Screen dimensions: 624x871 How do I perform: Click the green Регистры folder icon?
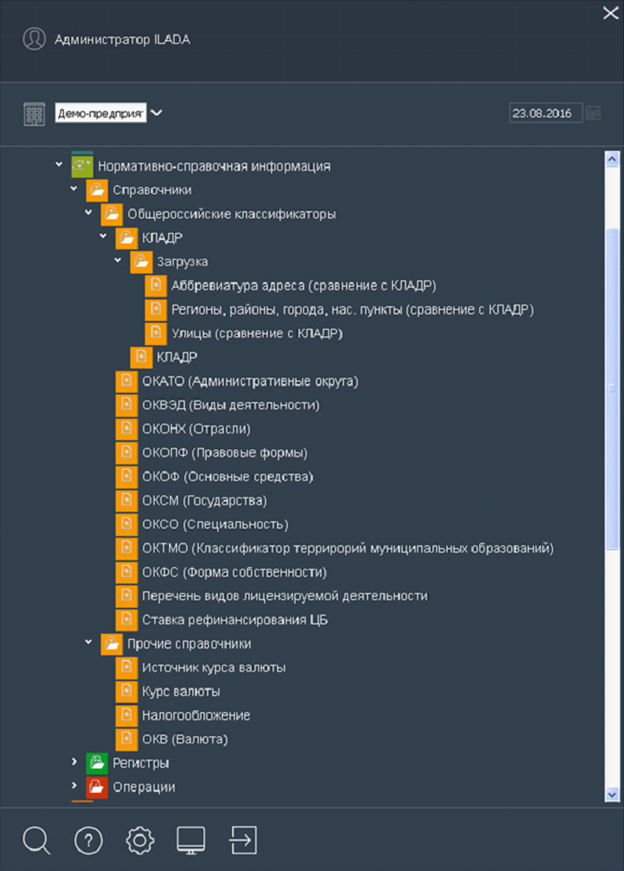pos(97,763)
